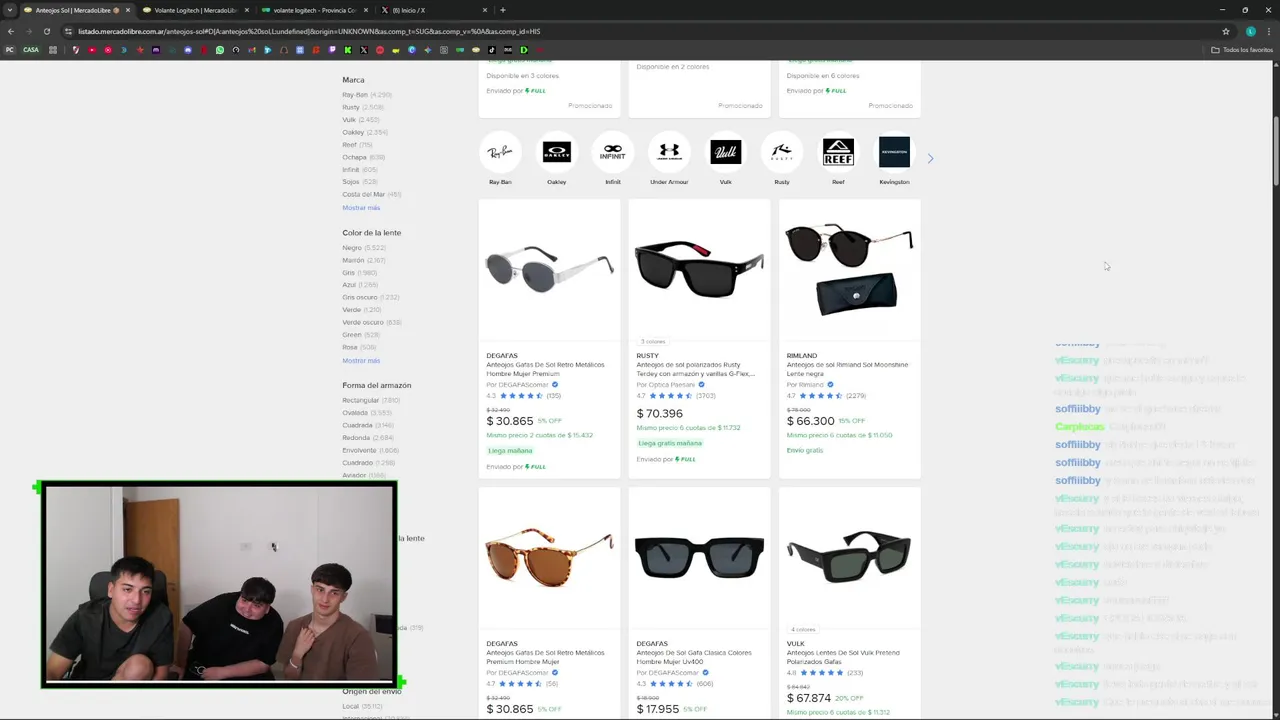This screenshot has height=720, width=1280.
Task: Close the Anteojos Sol MercadoLibre tab
Action: pos(127,10)
